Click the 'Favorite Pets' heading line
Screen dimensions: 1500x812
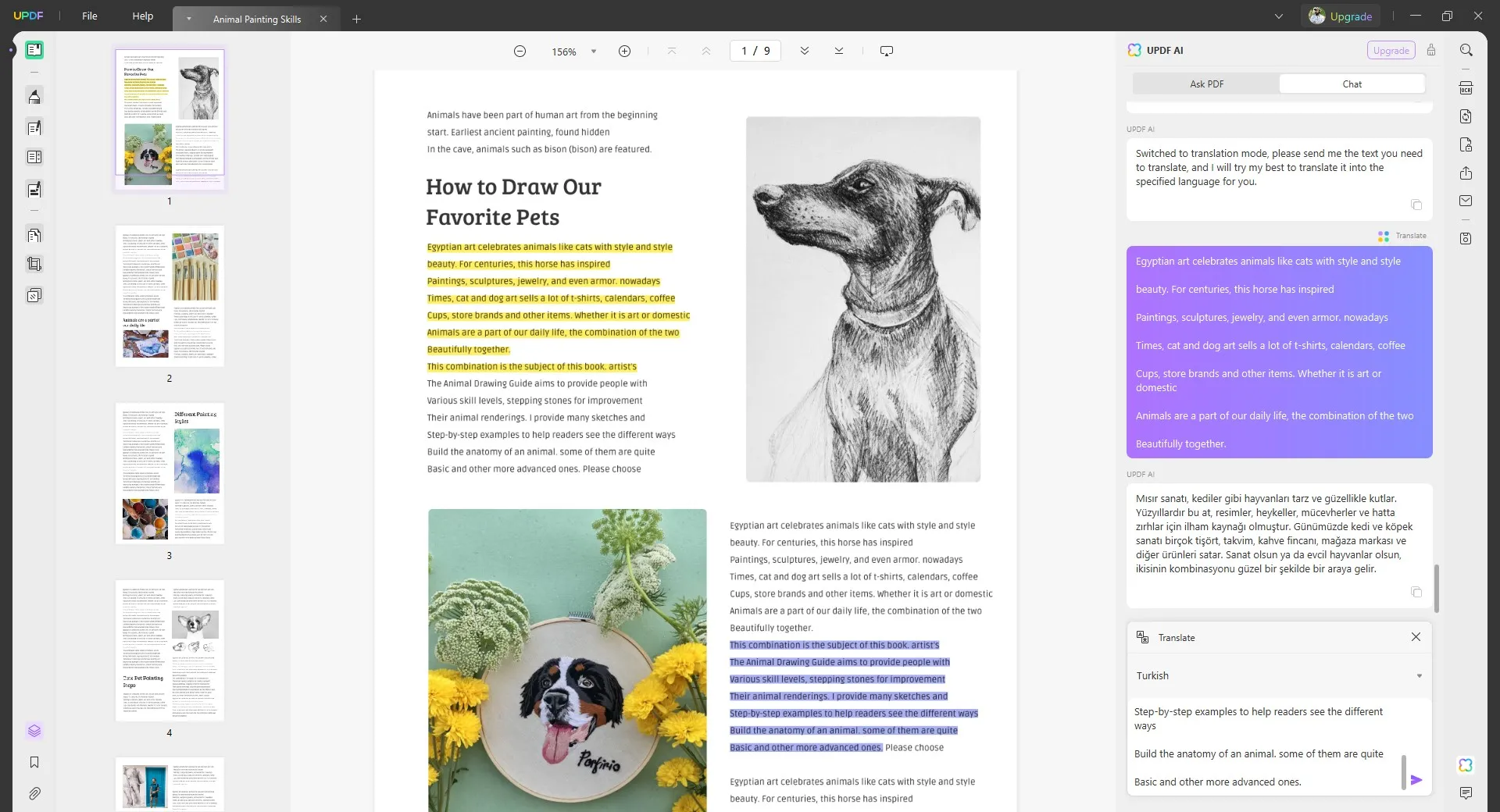pos(492,217)
